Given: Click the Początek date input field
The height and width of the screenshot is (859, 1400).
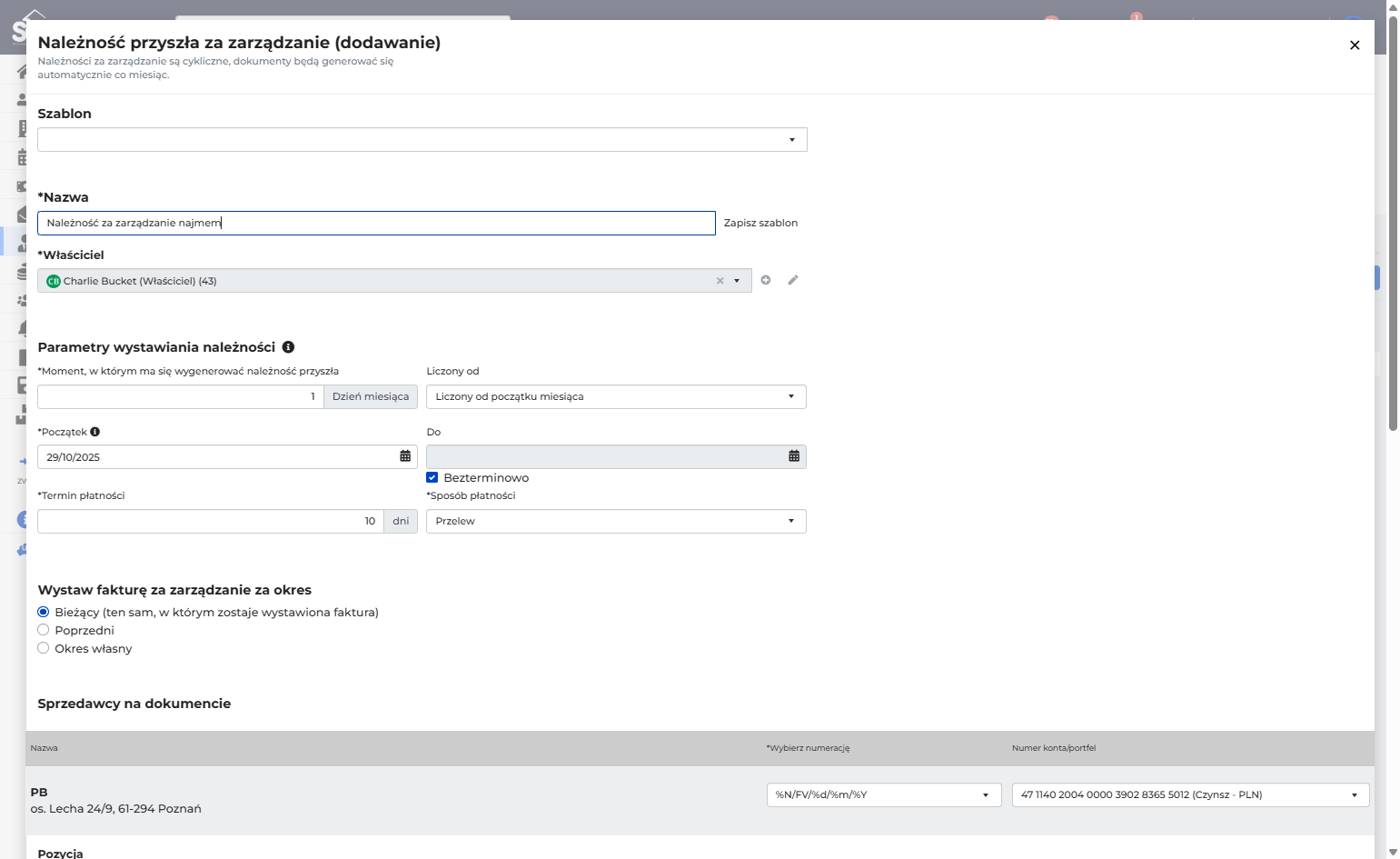Looking at the screenshot, I should click(227, 457).
